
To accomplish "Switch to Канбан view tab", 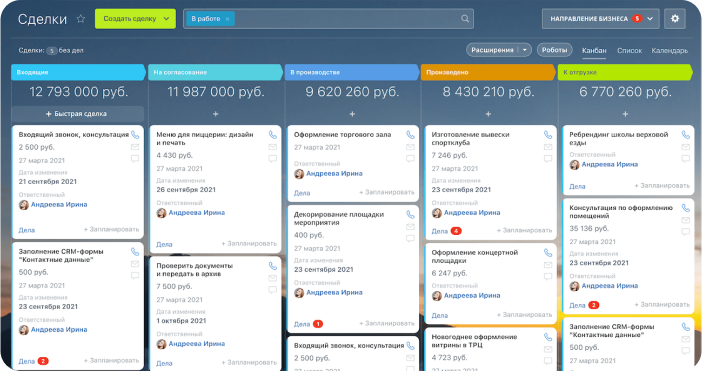I will (x=594, y=51).
